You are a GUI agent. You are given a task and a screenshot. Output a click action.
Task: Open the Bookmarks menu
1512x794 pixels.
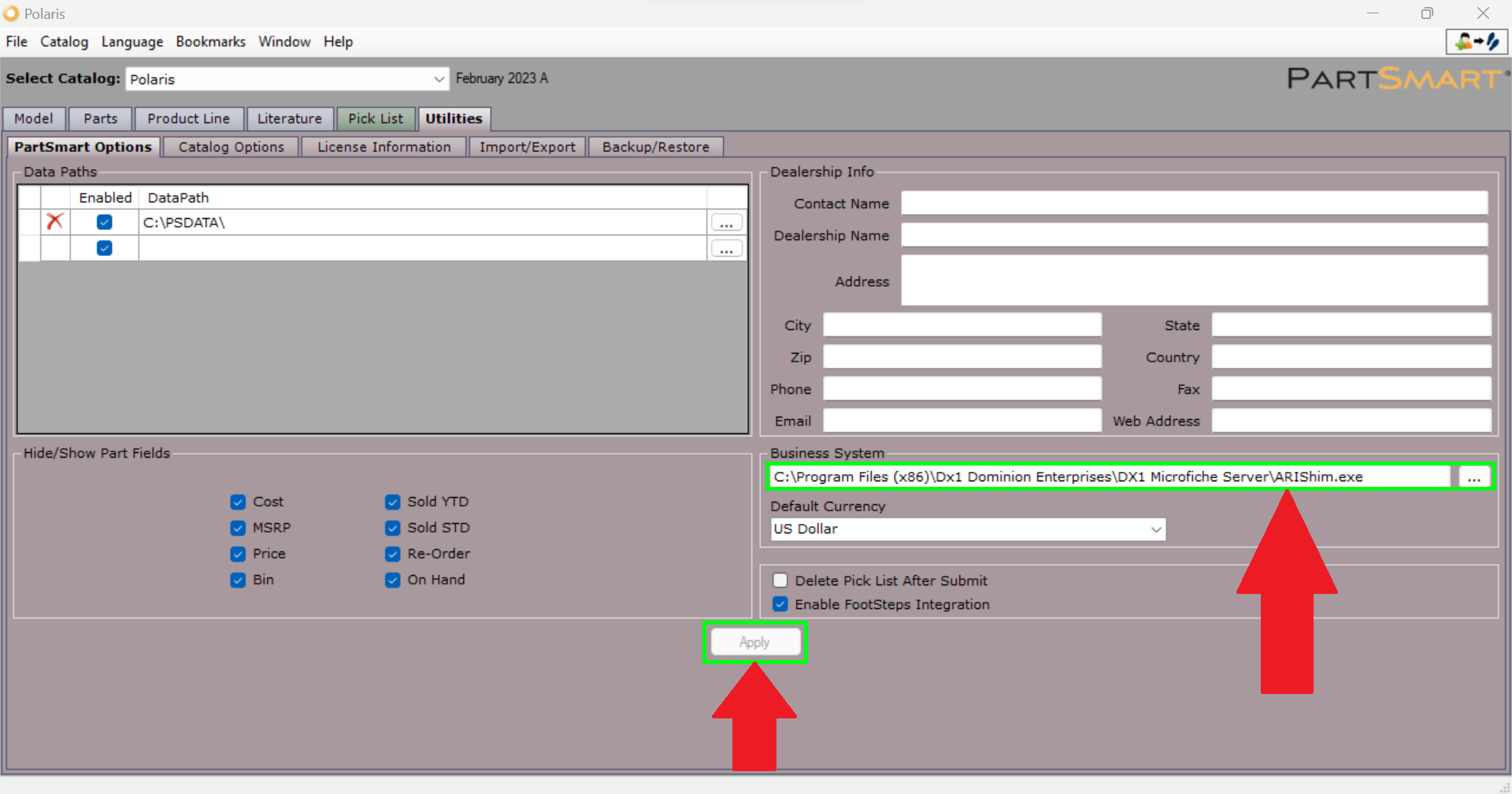(210, 42)
